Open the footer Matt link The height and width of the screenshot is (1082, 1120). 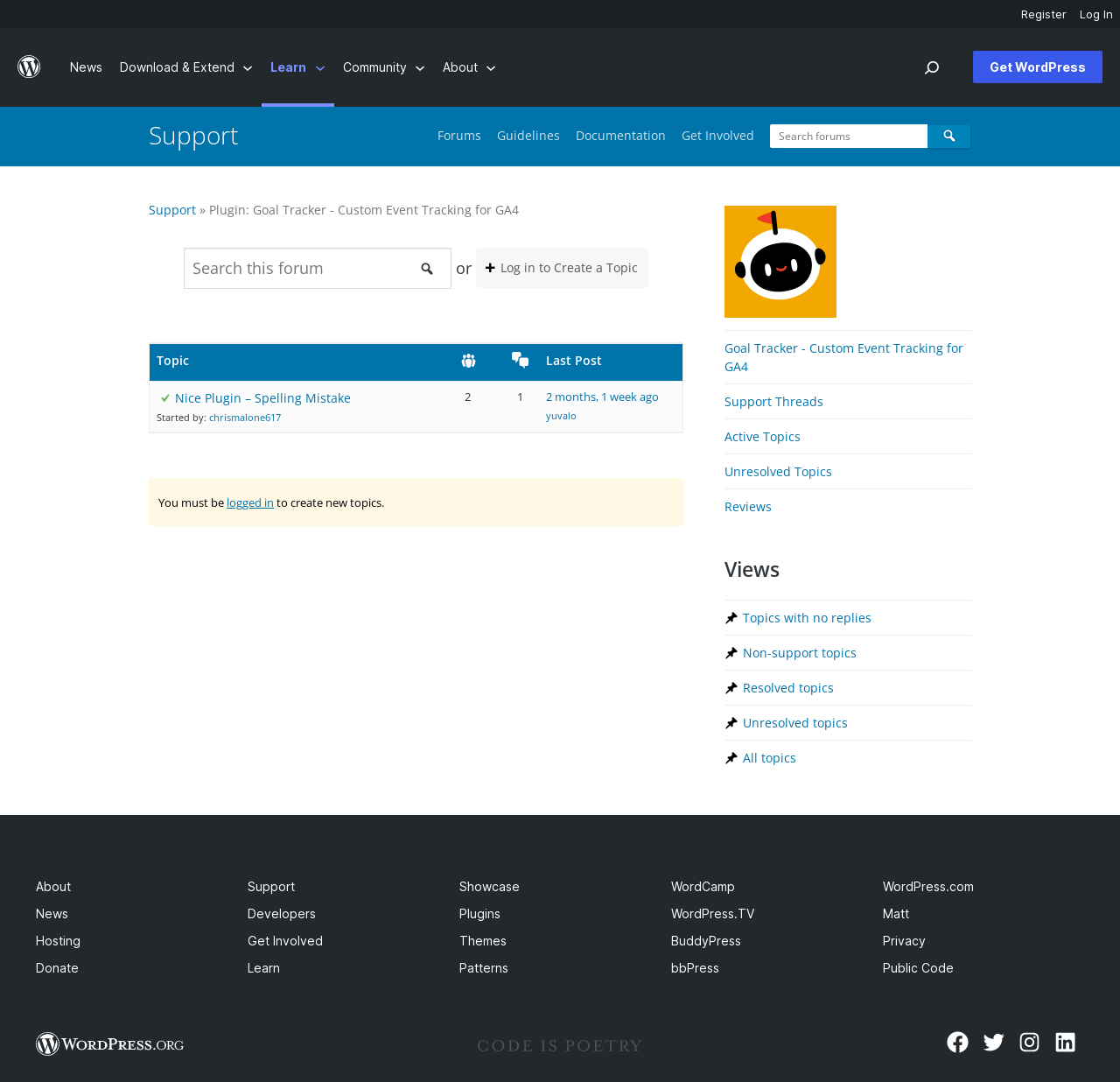896,914
